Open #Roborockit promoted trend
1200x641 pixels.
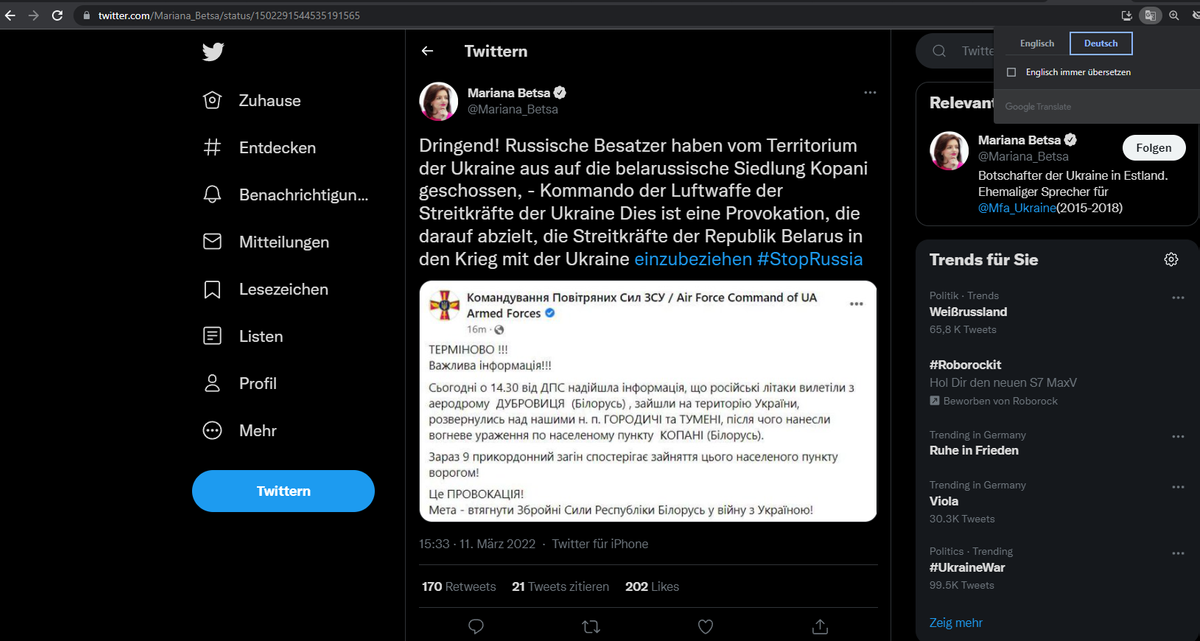(x=965, y=365)
